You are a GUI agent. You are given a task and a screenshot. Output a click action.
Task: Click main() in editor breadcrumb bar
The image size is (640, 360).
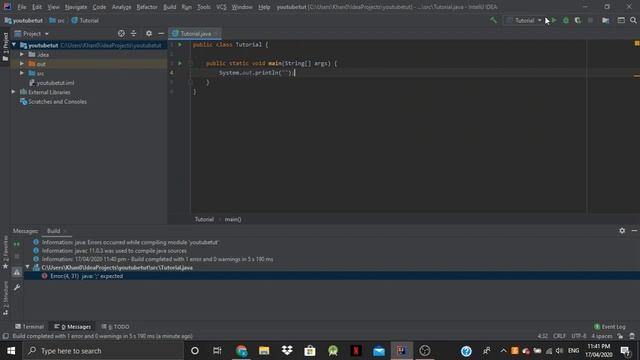click(x=233, y=220)
